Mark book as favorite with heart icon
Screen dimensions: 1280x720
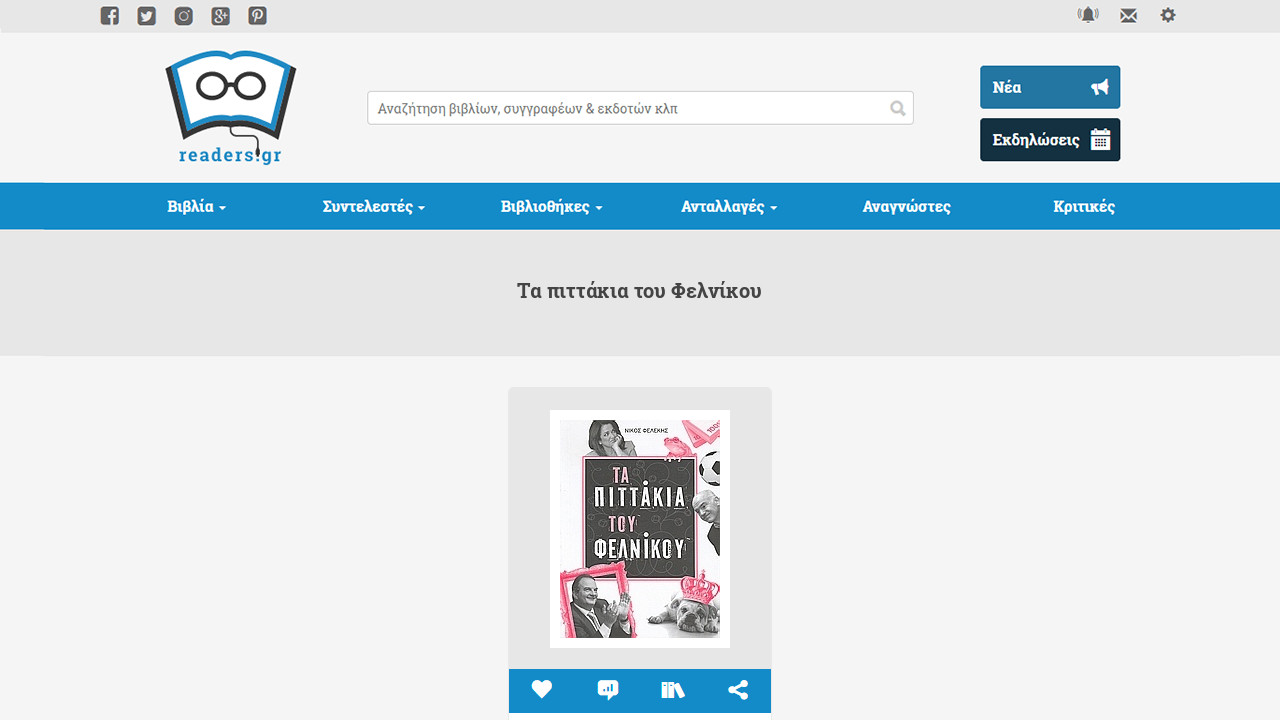click(x=542, y=690)
